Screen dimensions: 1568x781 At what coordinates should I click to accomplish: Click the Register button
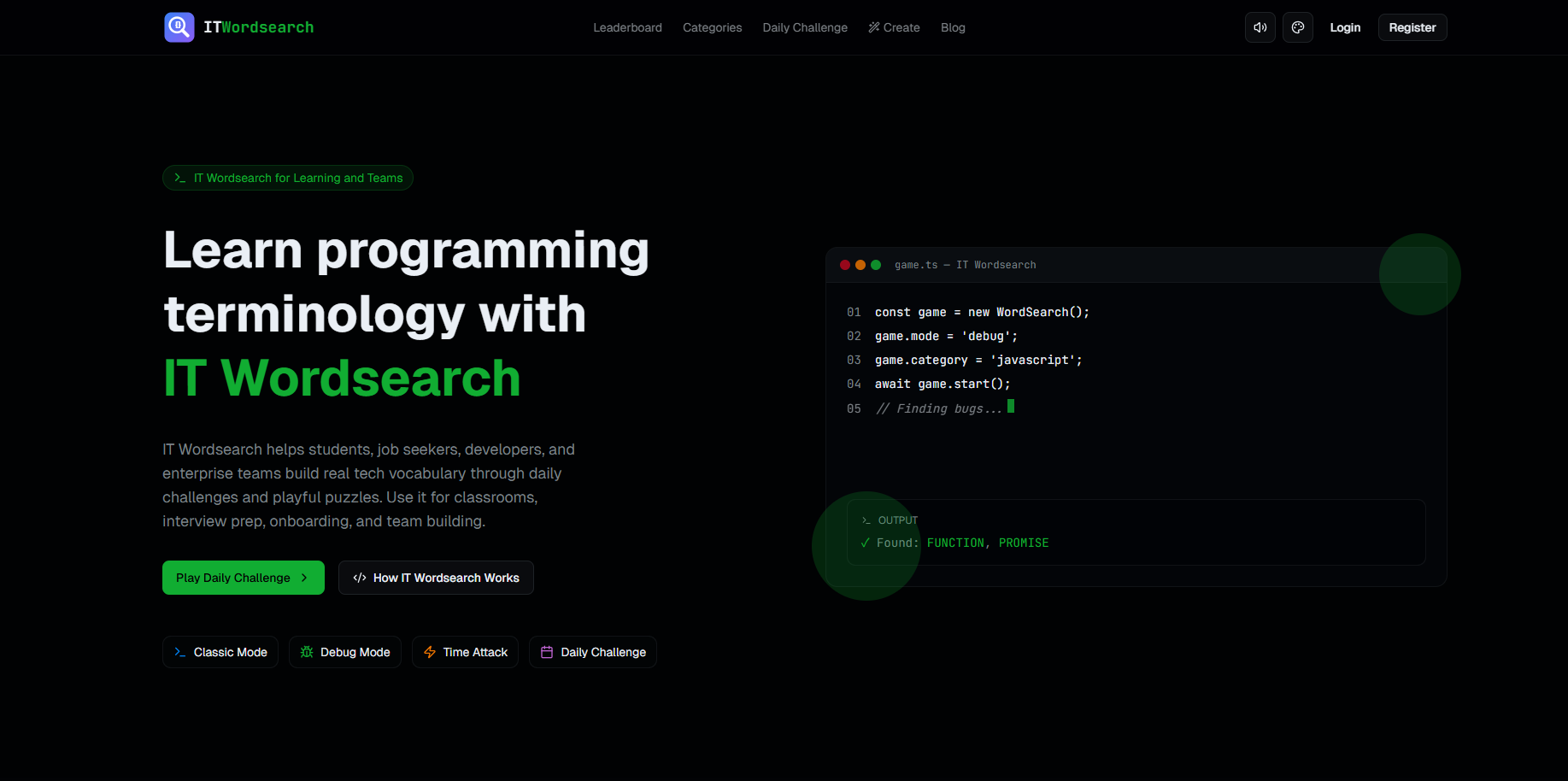(x=1412, y=26)
